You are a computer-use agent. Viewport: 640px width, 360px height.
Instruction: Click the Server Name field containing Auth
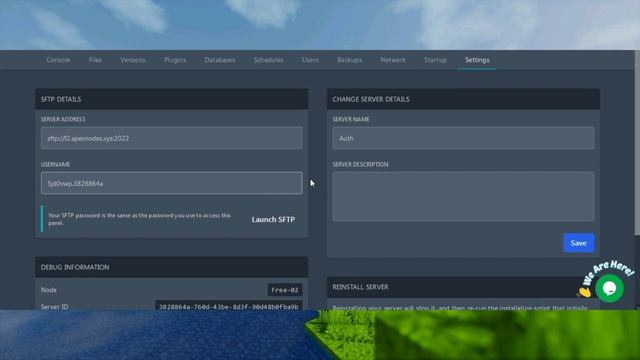point(463,138)
